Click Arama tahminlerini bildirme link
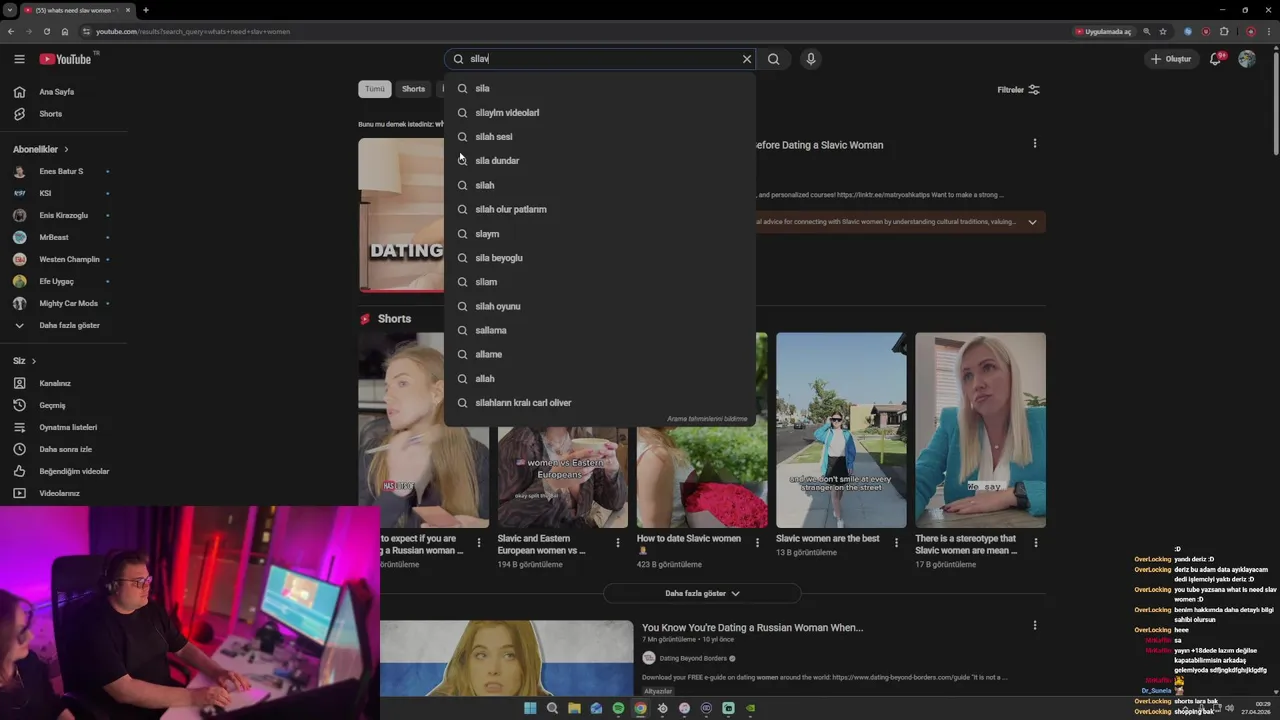Image resolution: width=1280 pixels, height=720 pixels. click(x=707, y=419)
